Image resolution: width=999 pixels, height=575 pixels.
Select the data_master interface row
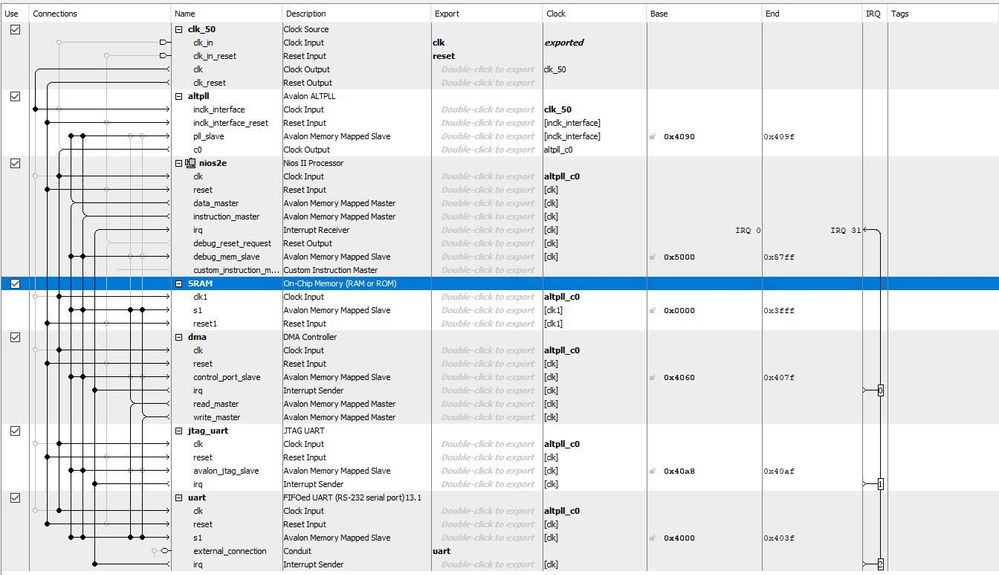pos(216,203)
